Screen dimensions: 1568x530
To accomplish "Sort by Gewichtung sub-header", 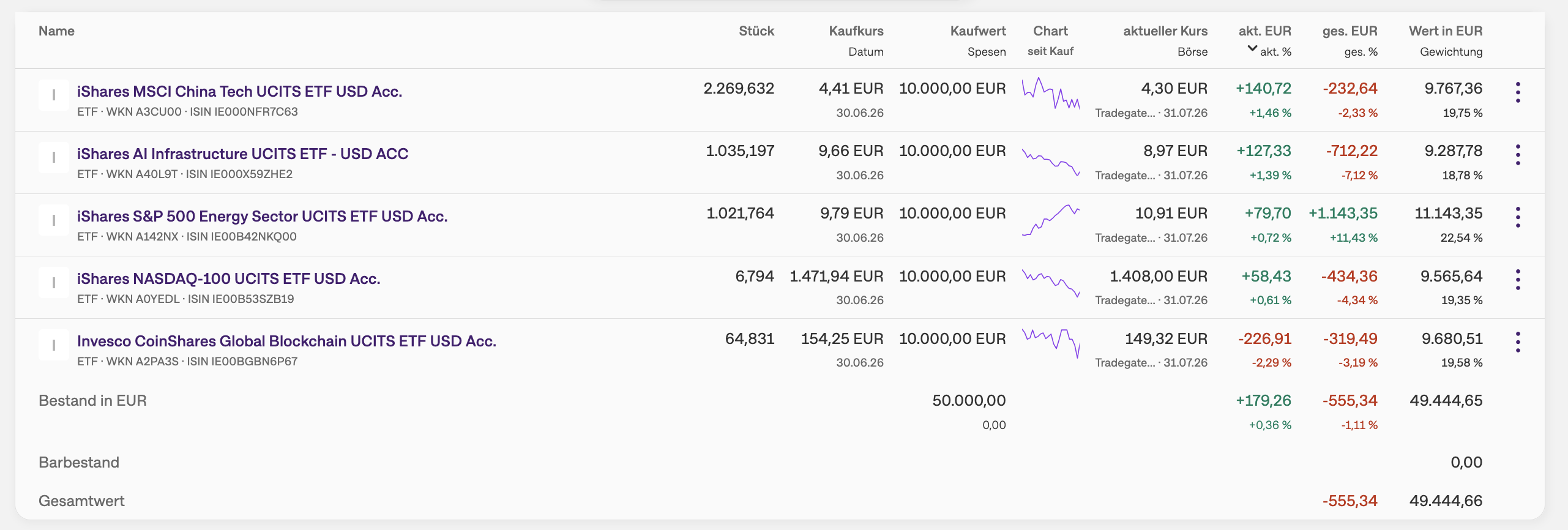I will coord(1451,51).
